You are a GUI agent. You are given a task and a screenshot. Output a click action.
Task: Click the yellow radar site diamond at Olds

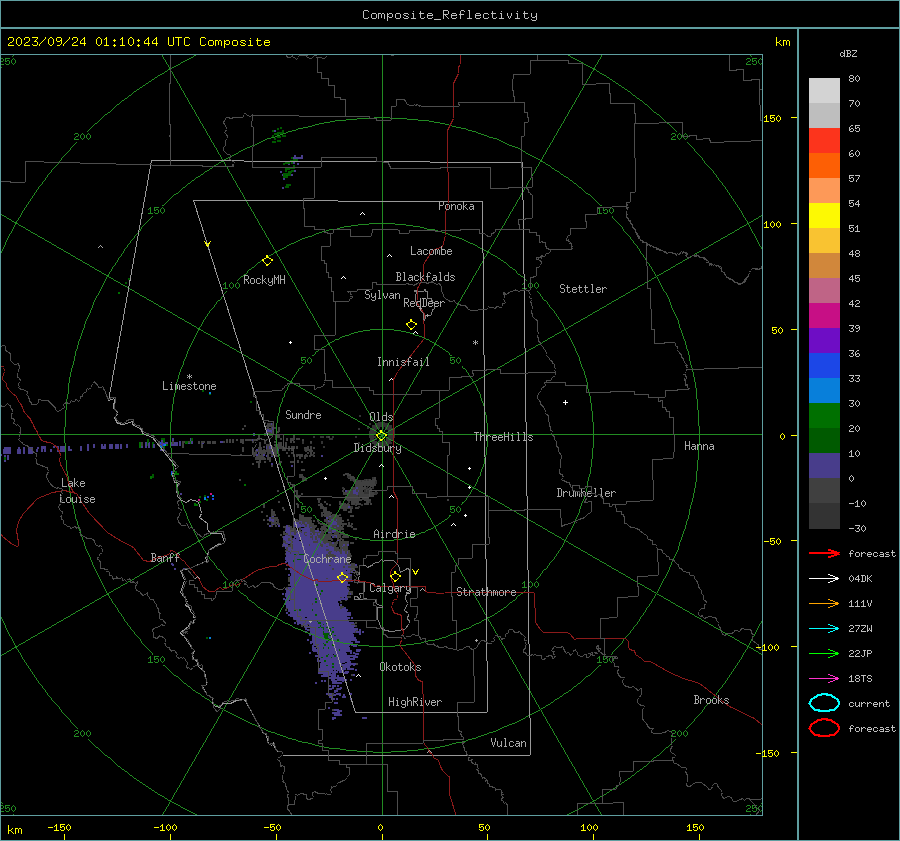(381, 436)
